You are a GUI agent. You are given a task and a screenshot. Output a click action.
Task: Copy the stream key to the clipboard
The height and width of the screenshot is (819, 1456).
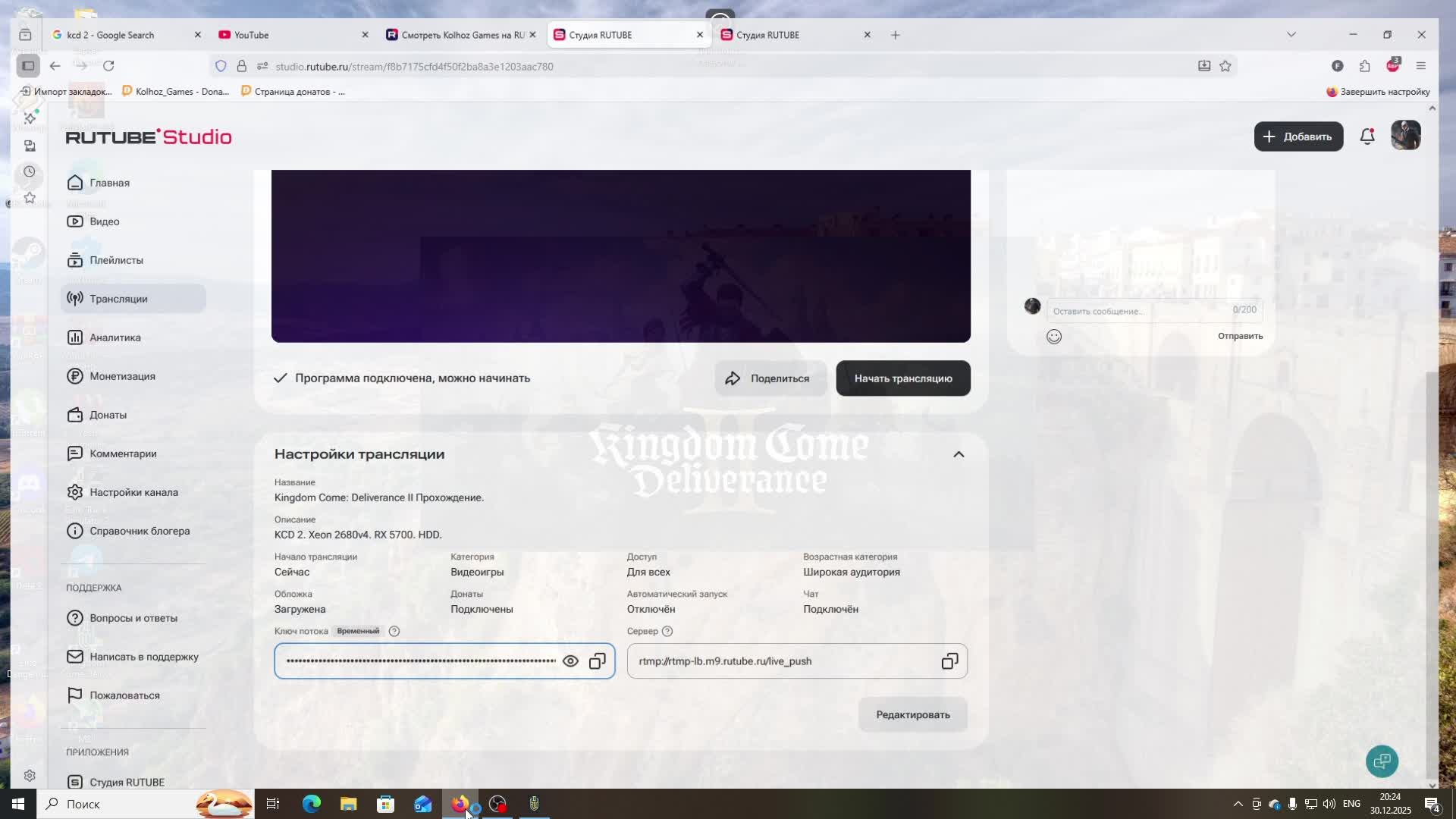[598, 661]
